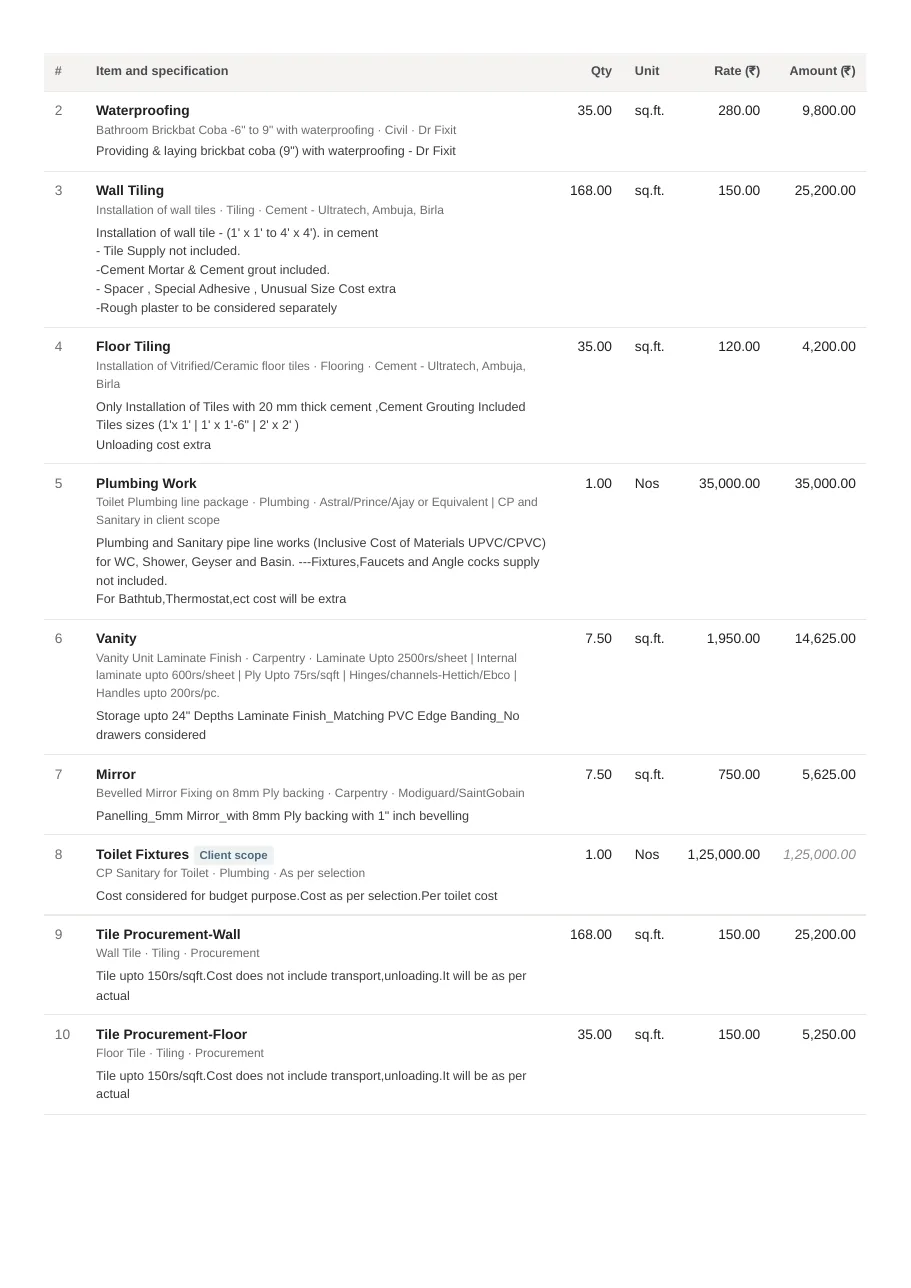Click the Unit column header

click(647, 71)
